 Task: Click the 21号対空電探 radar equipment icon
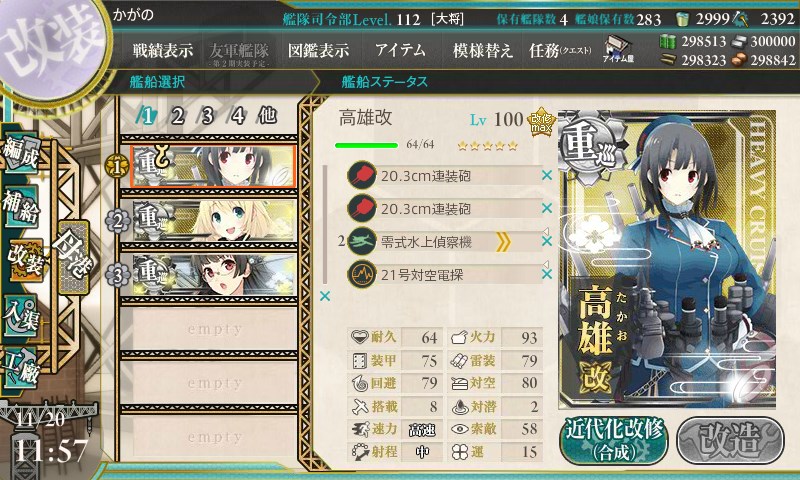361,274
